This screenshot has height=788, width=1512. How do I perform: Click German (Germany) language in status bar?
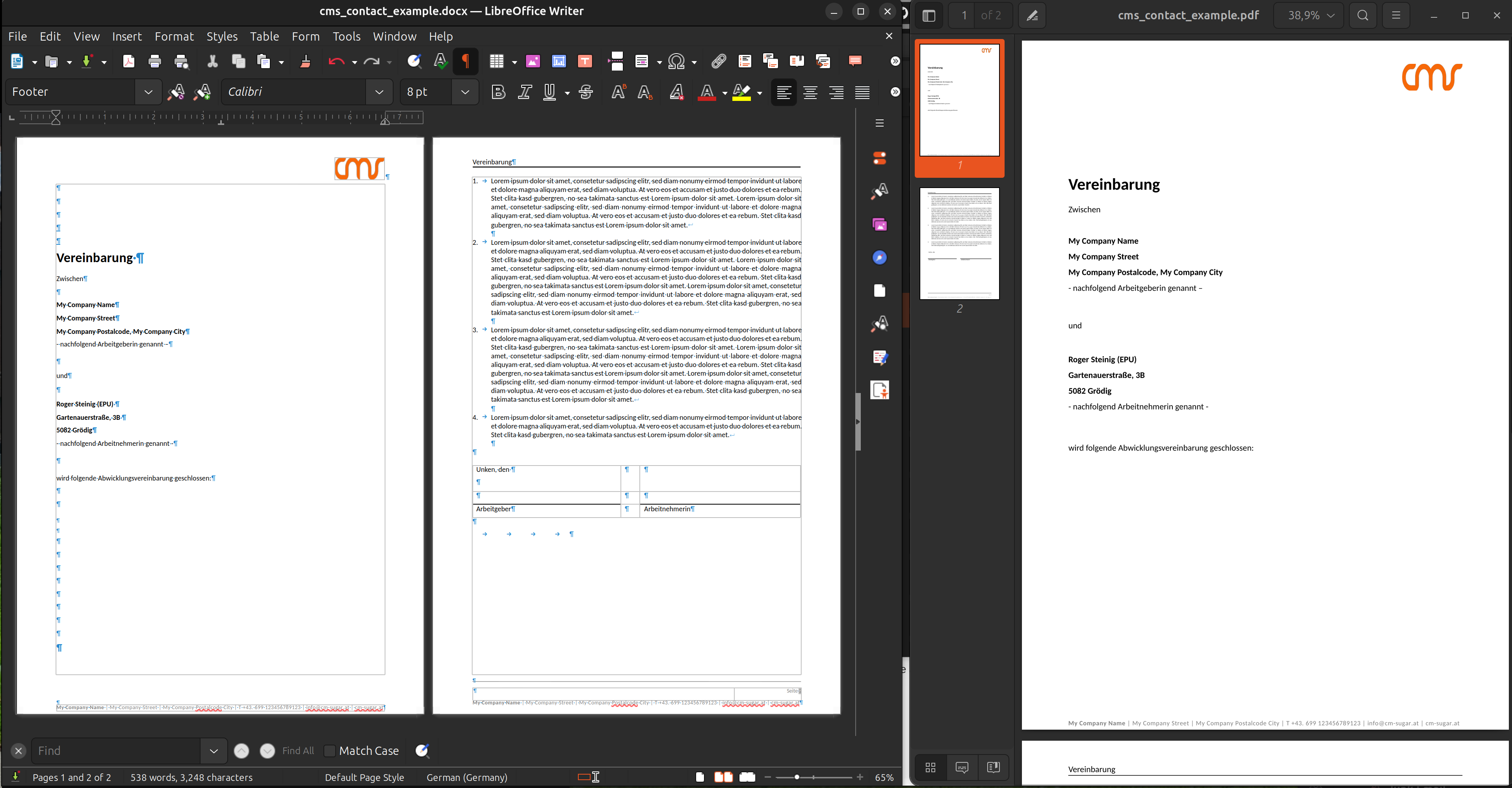pos(466,777)
